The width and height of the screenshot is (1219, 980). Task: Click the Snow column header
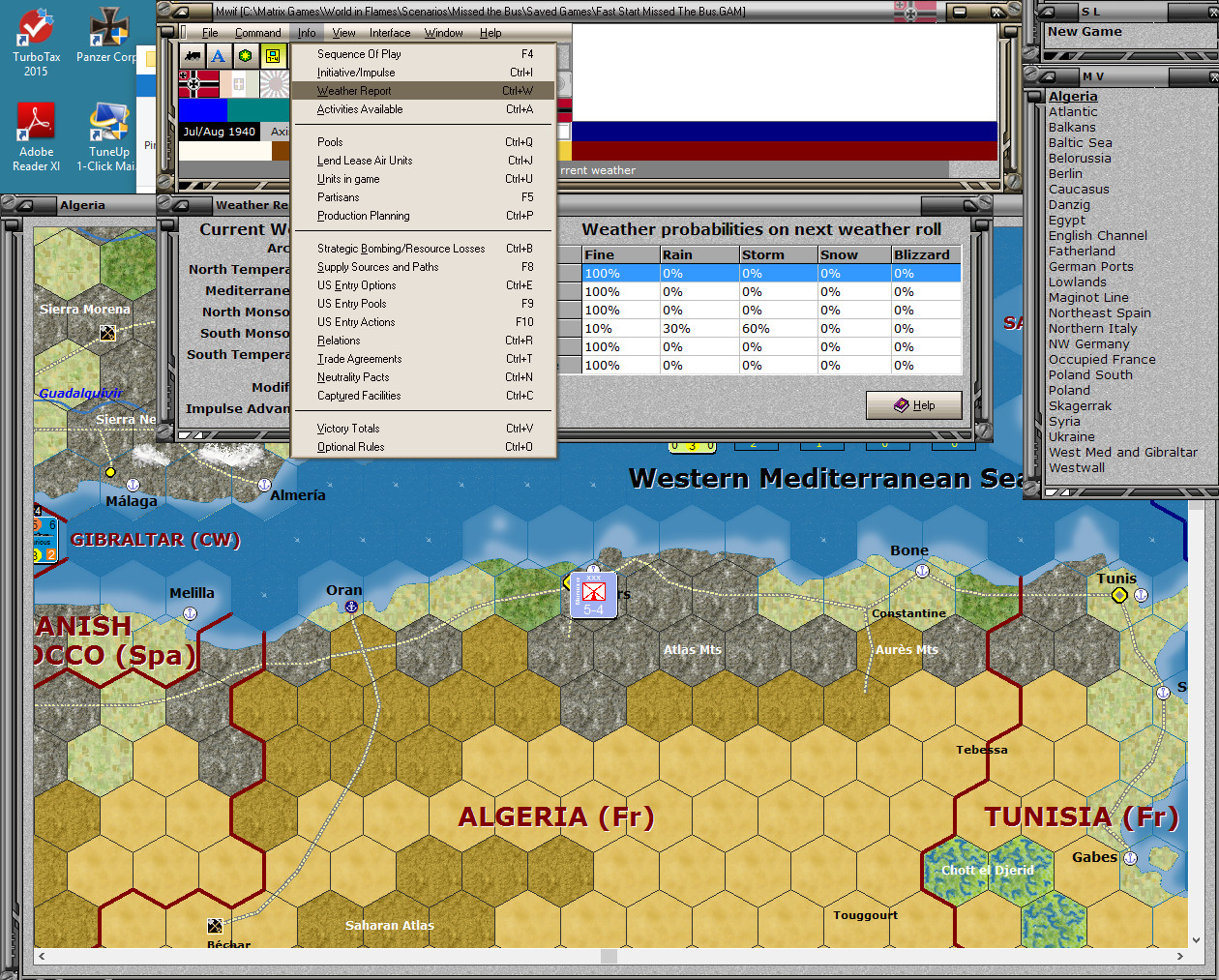point(853,255)
